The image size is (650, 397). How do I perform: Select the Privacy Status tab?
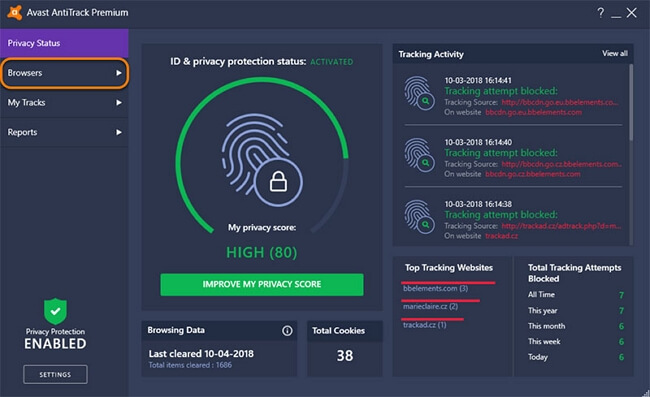pos(64,43)
